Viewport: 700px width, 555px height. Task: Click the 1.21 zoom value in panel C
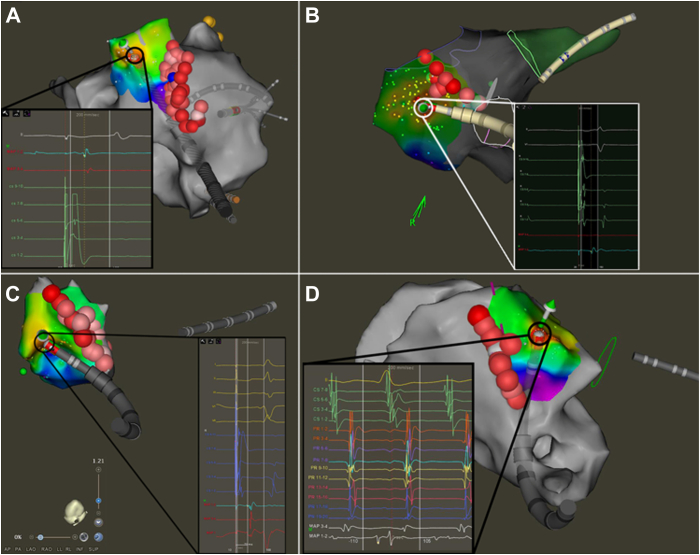(98, 461)
